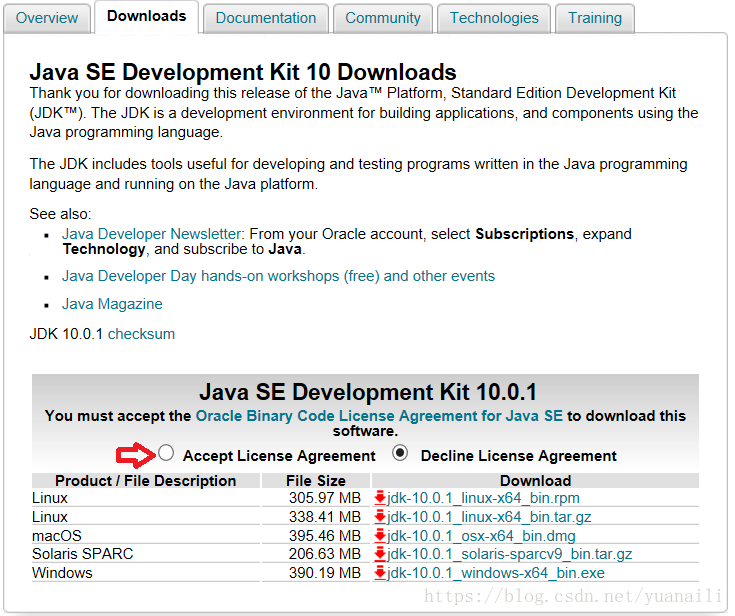The height and width of the screenshot is (616, 735).
Task: Download jdk-10.0.1_linux-x64_bin.rpm file link
Action: pyautogui.click(x=483, y=497)
